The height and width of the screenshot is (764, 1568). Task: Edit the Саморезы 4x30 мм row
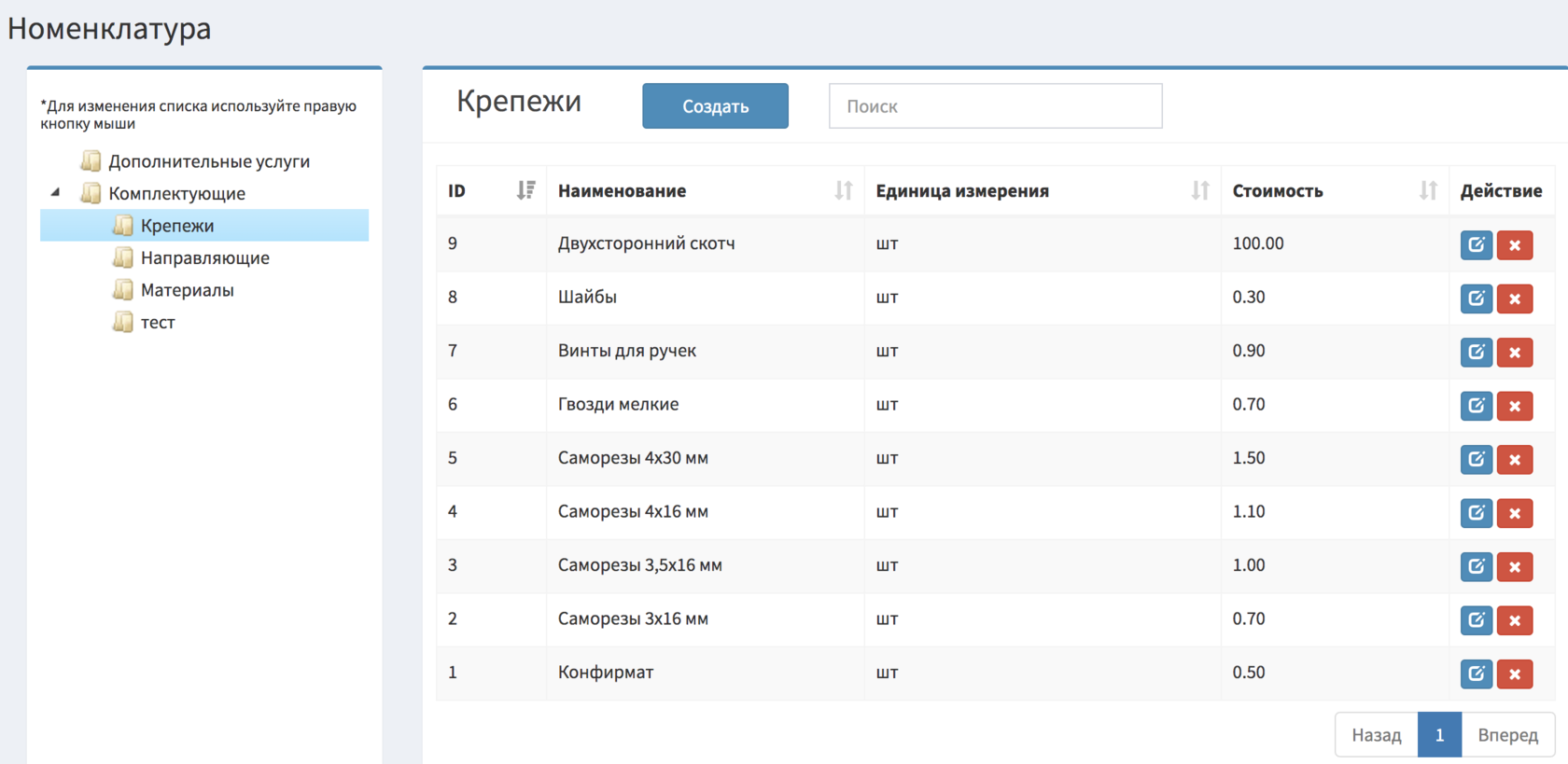pos(1477,460)
